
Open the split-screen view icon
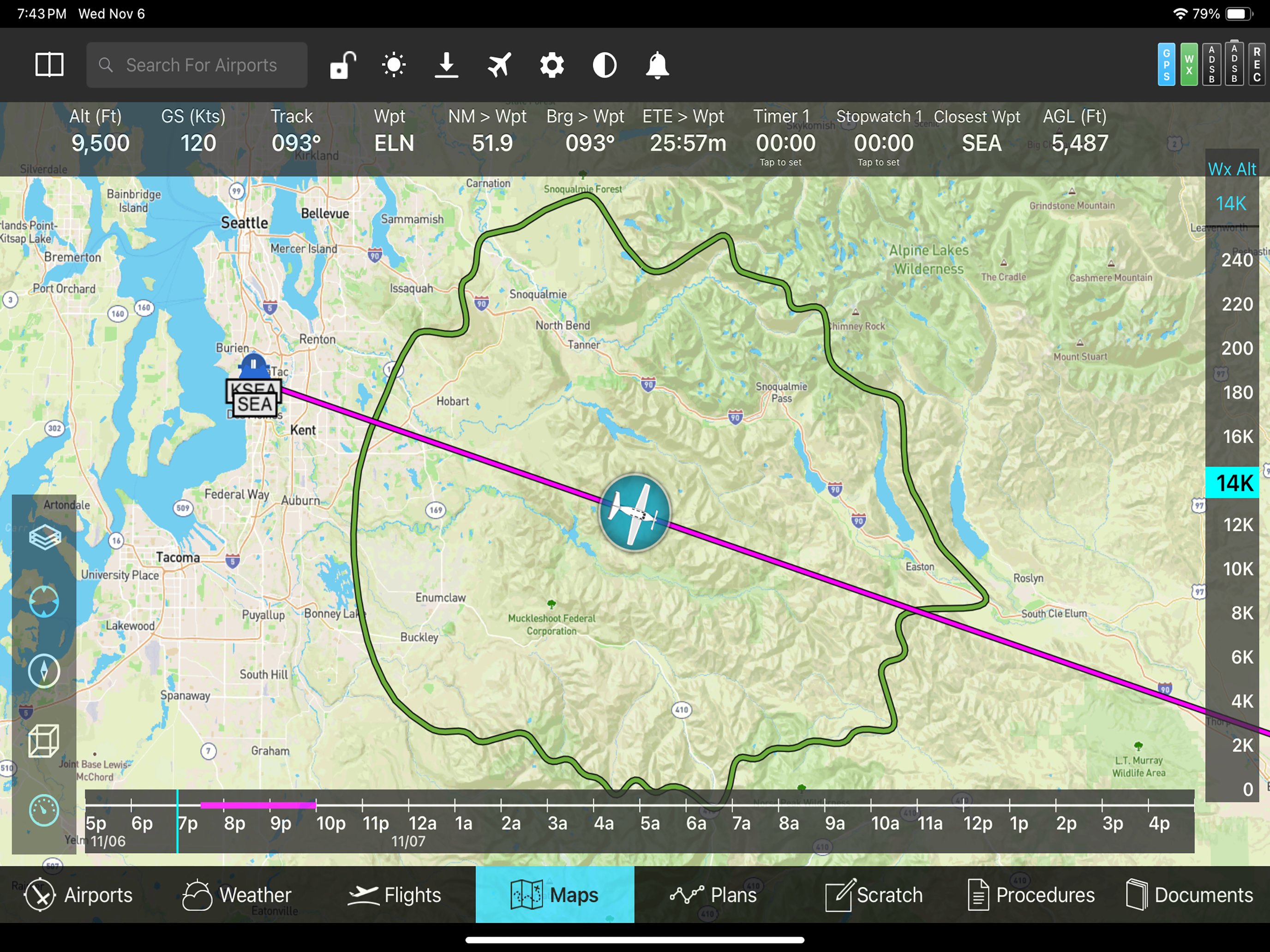pyautogui.click(x=49, y=65)
